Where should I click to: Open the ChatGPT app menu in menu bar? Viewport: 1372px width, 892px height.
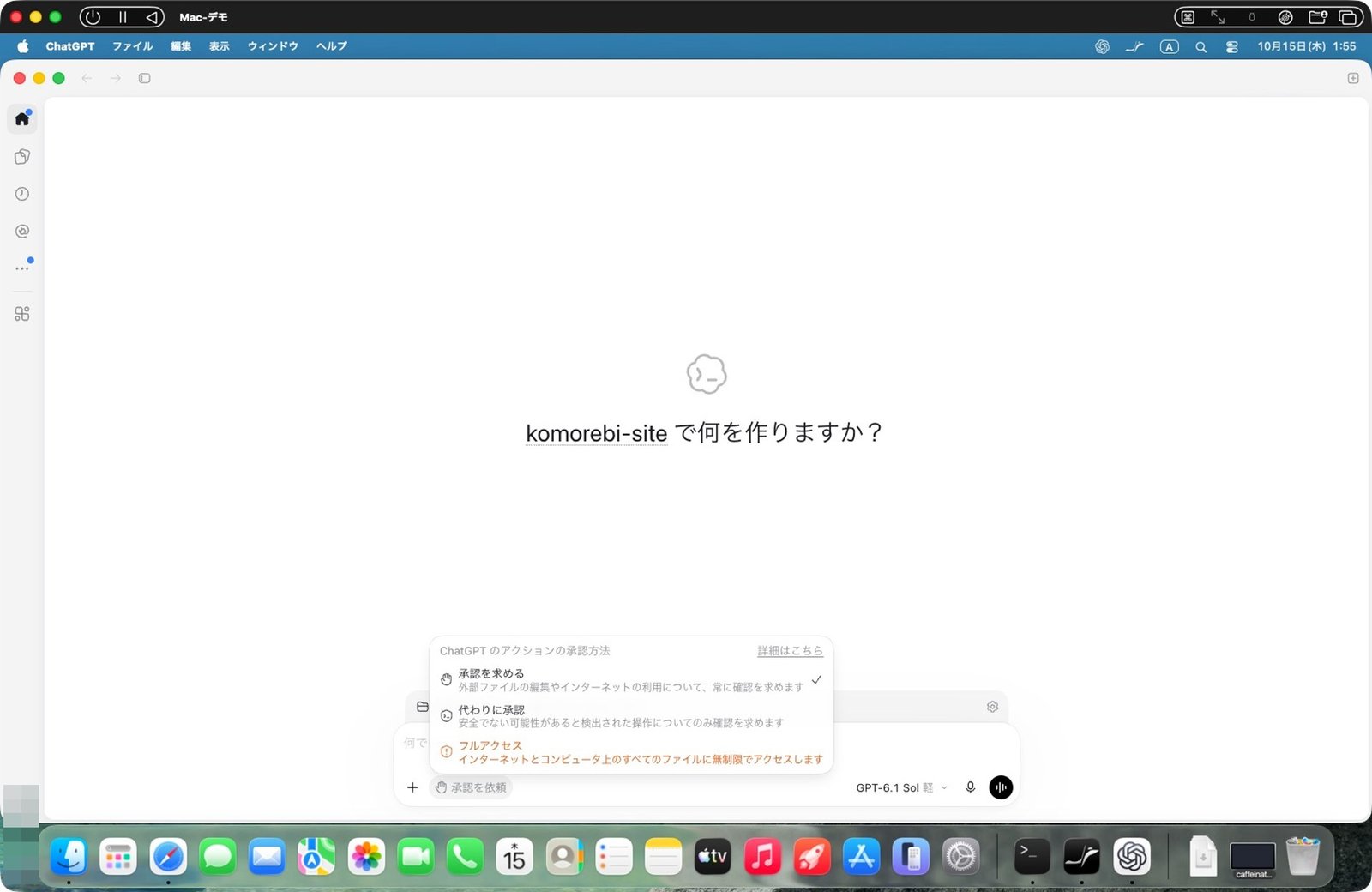pos(70,46)
